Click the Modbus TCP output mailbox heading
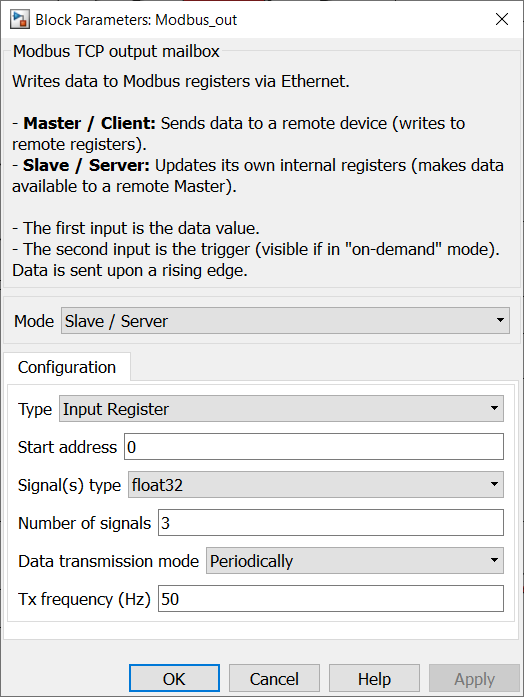Screen dimensions: 524x697 click(x=116, y=51)
